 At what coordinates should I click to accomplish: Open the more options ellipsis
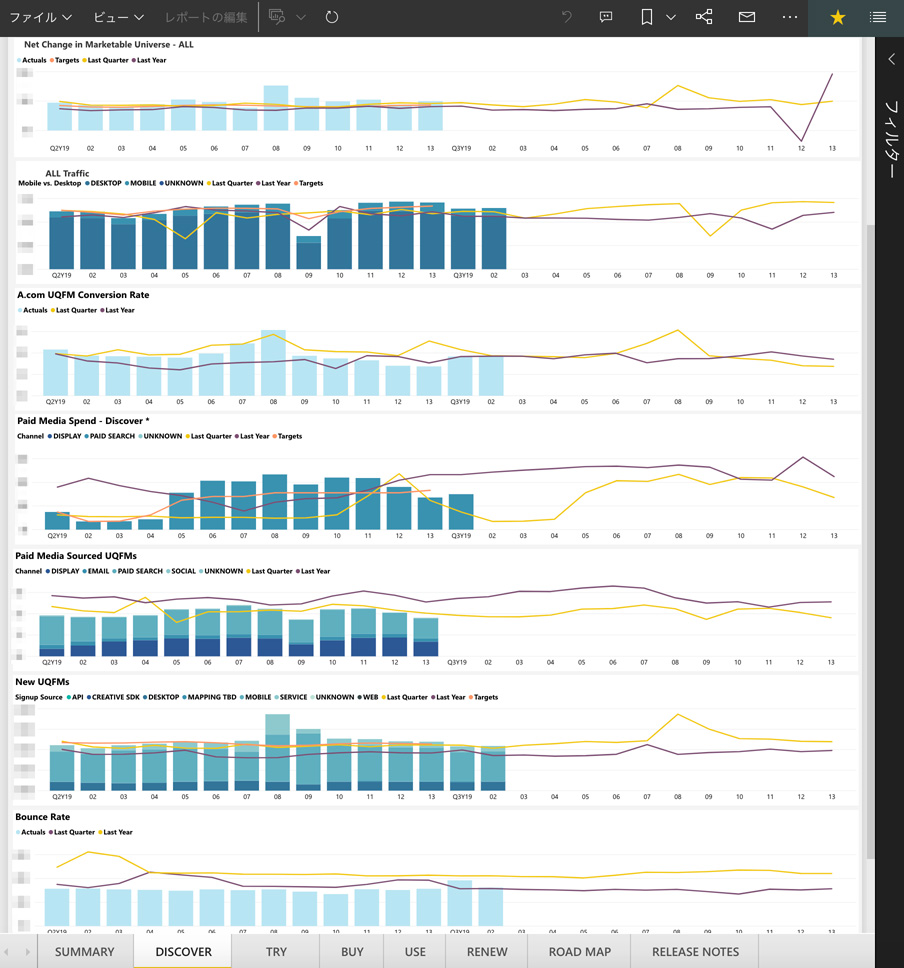(790, 17)
